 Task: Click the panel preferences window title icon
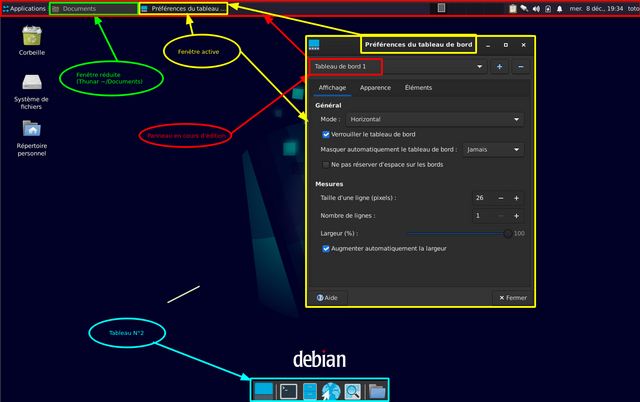(x=314, y=45)
